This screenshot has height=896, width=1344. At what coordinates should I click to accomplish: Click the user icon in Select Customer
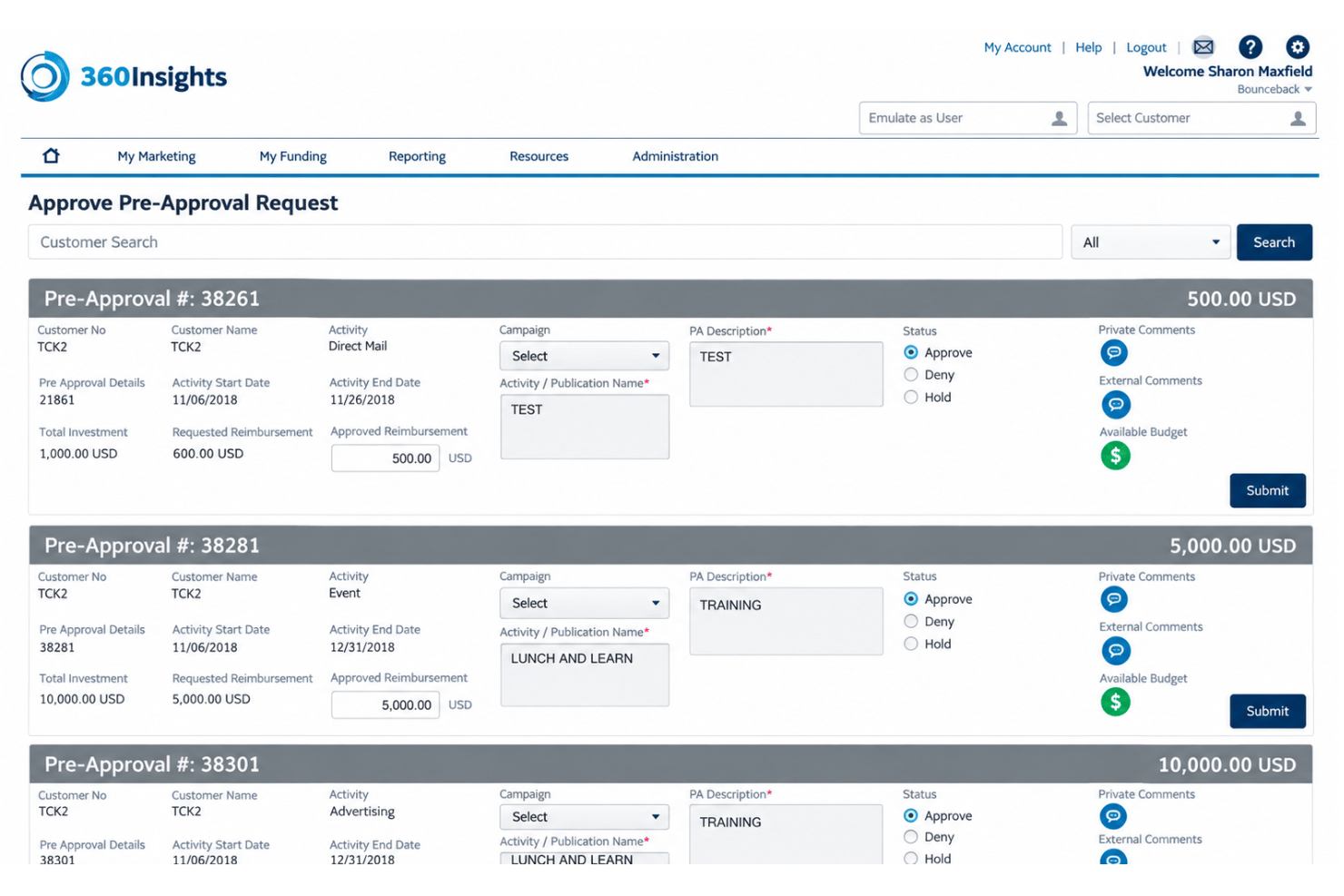coord(1299,118)
